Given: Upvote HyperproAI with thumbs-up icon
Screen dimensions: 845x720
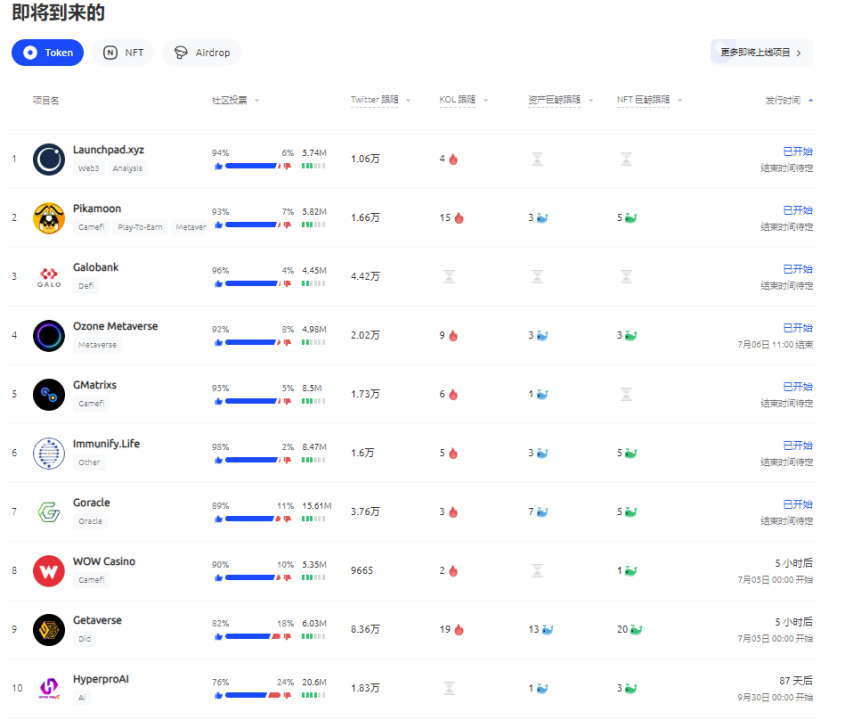Looking at the screenshot, I should pos(218,695).
